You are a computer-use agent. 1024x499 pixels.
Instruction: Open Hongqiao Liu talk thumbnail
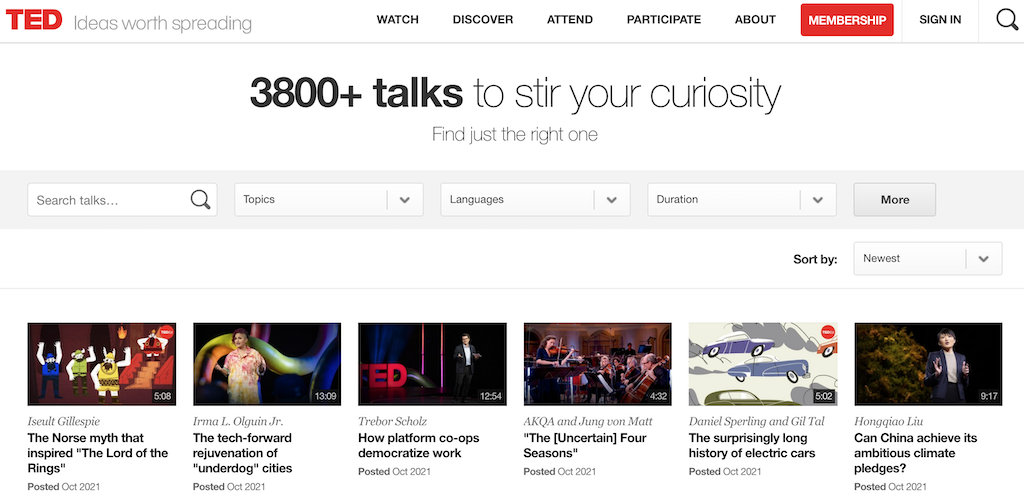coord(928,364)
